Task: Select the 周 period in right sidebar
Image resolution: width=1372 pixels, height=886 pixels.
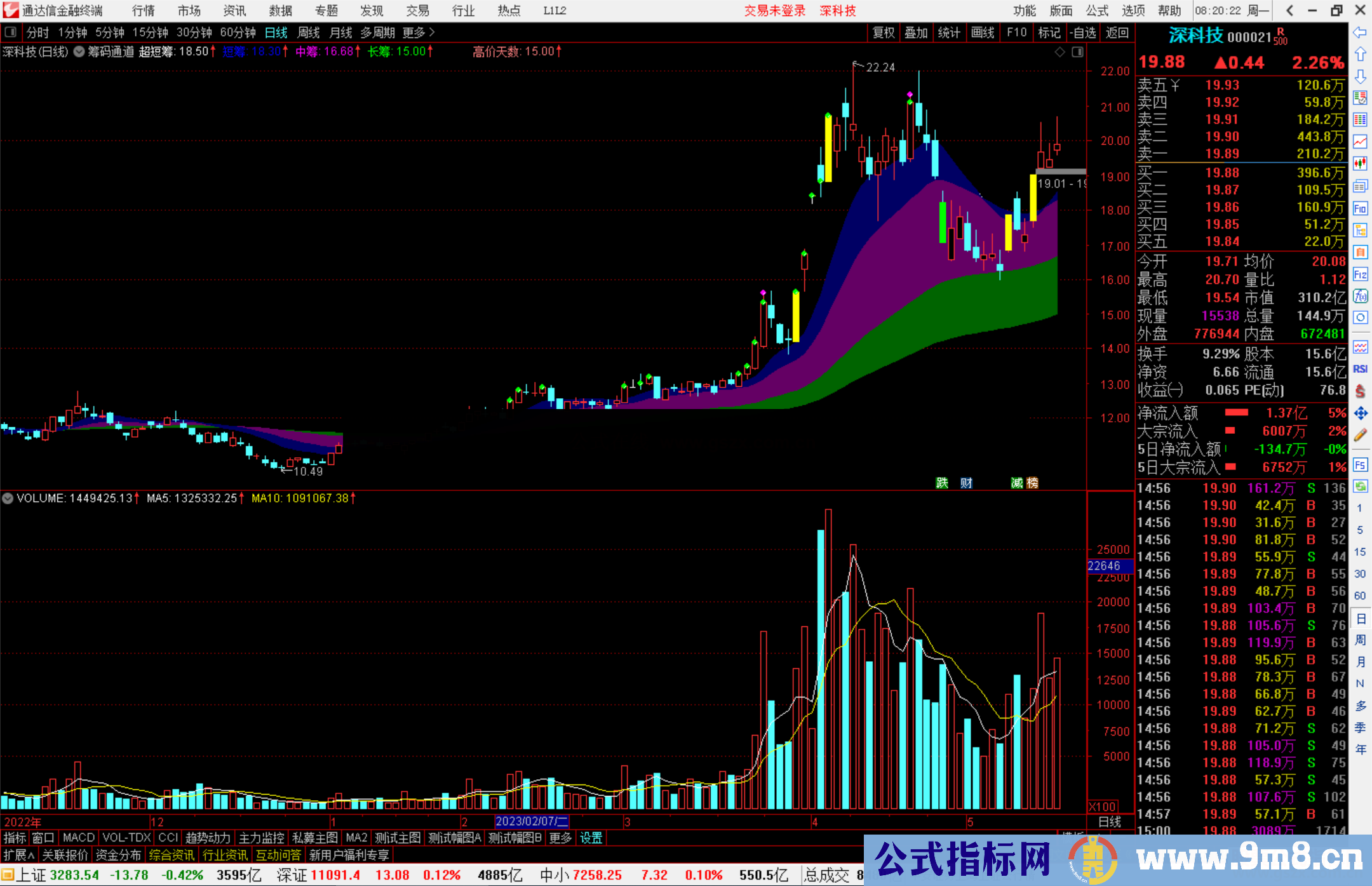Action: 1361,640
